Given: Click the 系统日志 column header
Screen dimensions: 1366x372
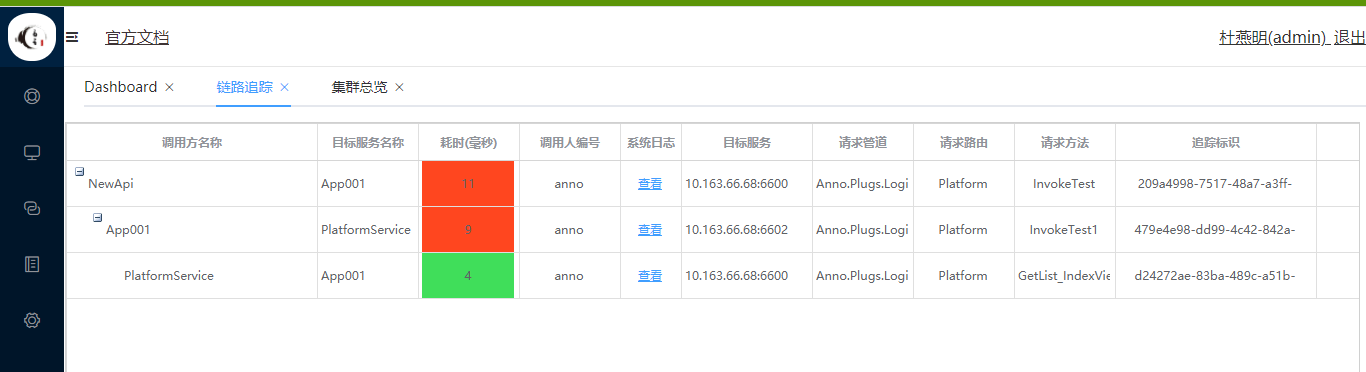Looking at the screenshot, I should 651,143.
